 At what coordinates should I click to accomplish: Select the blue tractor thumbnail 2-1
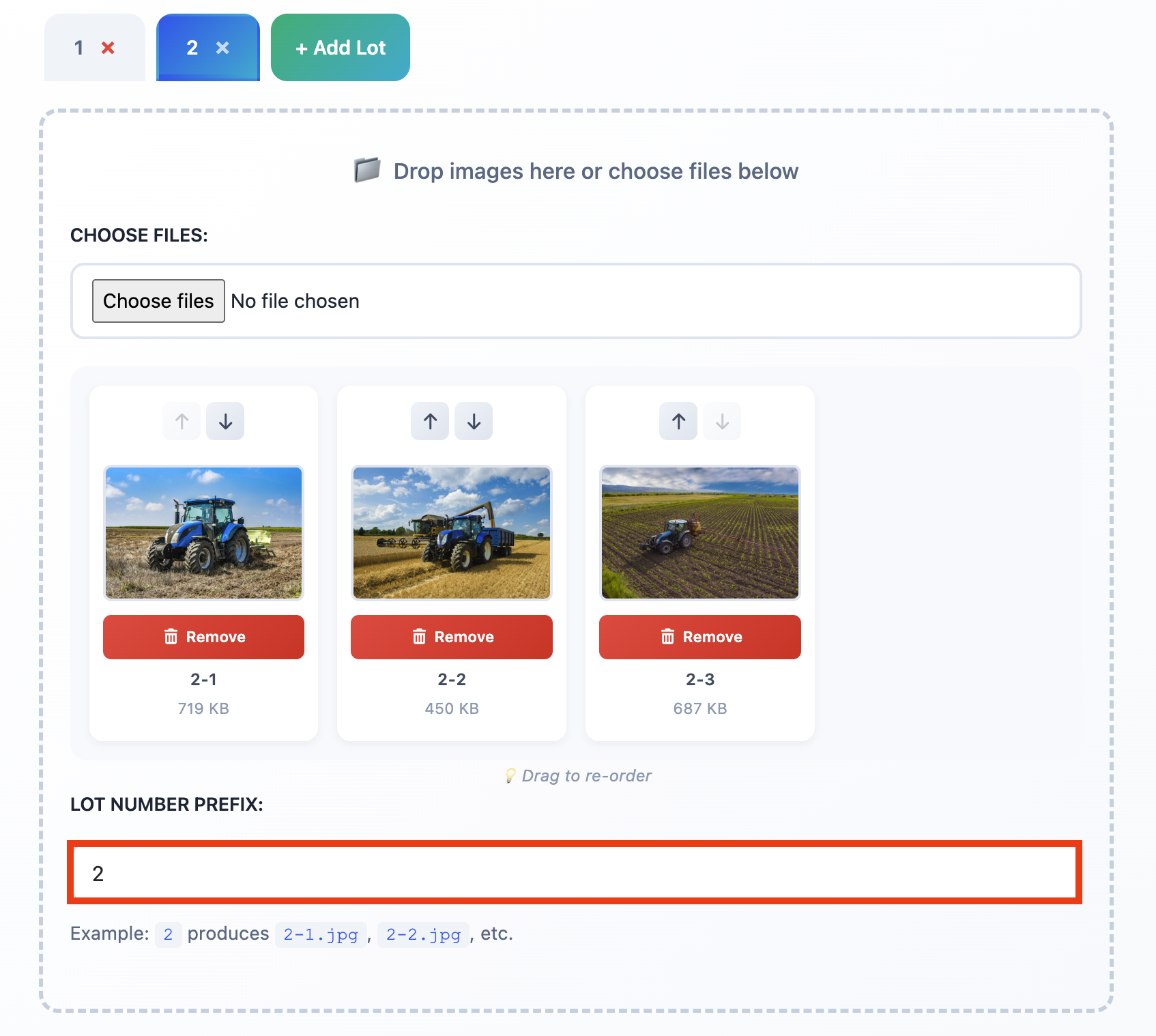tap(203, 533)
